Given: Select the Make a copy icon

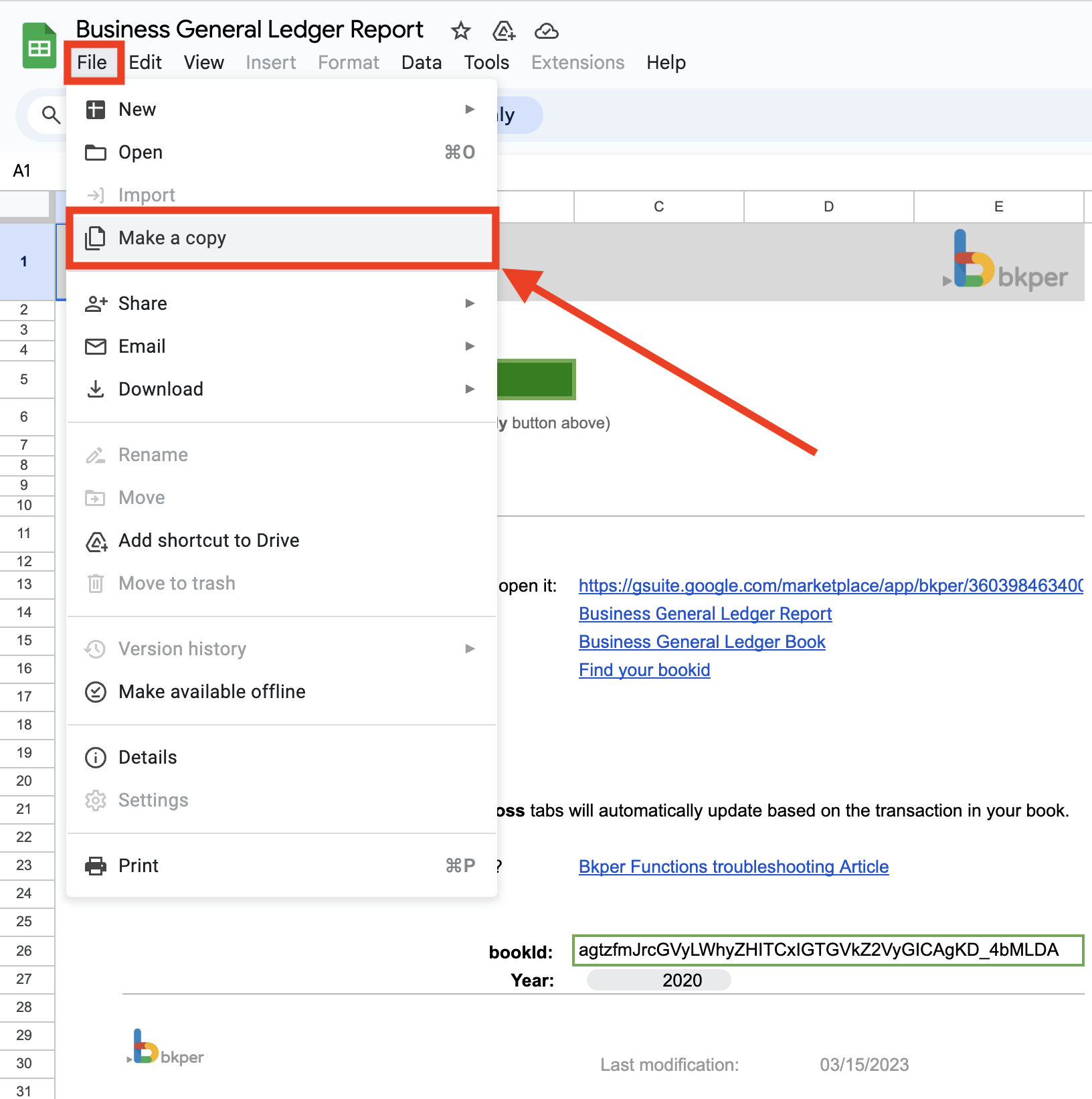Looking at the screenshot, I should coord(96,238).
